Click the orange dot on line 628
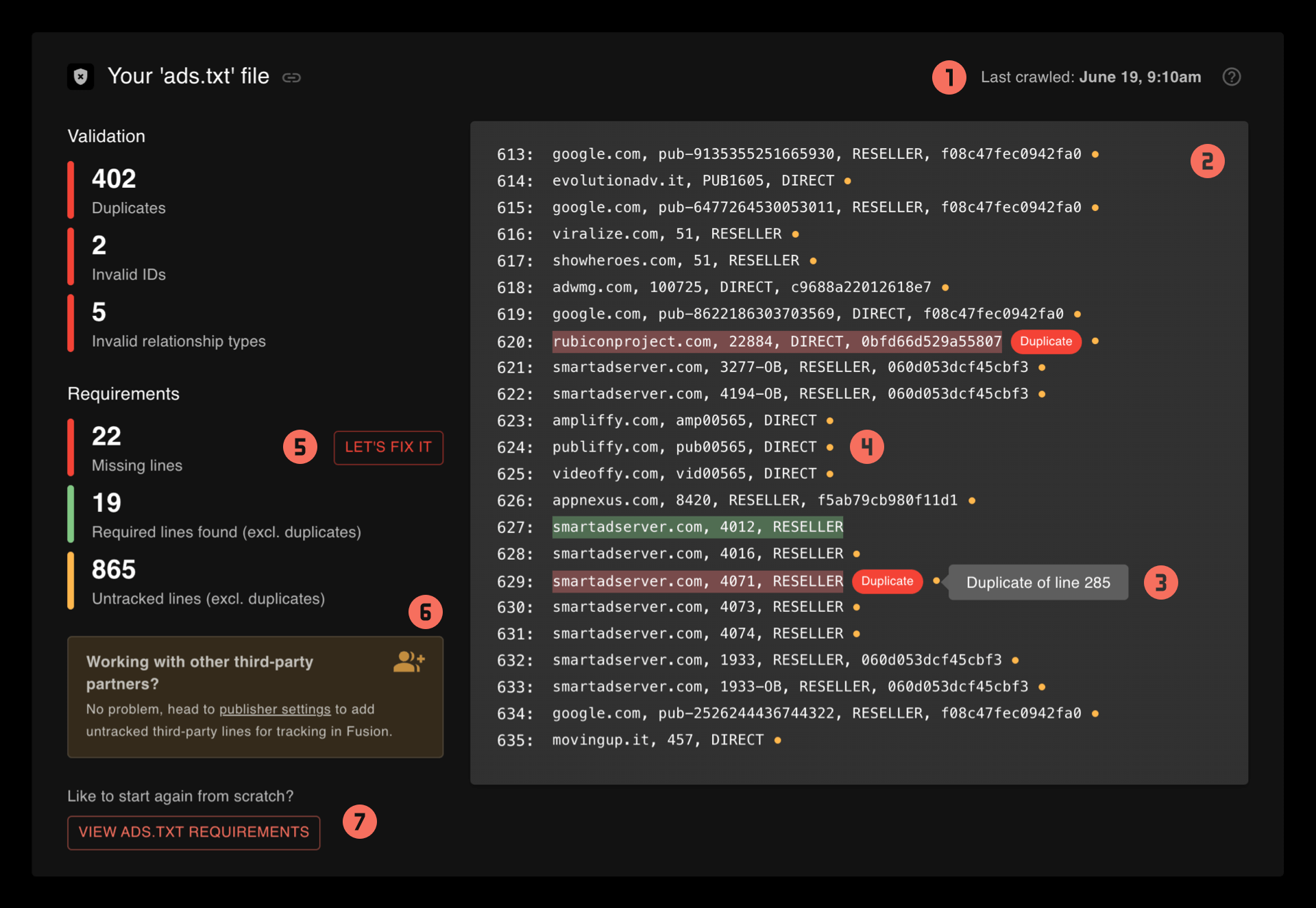The height and width of the screenshot is (908, 1316). point(857,554)
